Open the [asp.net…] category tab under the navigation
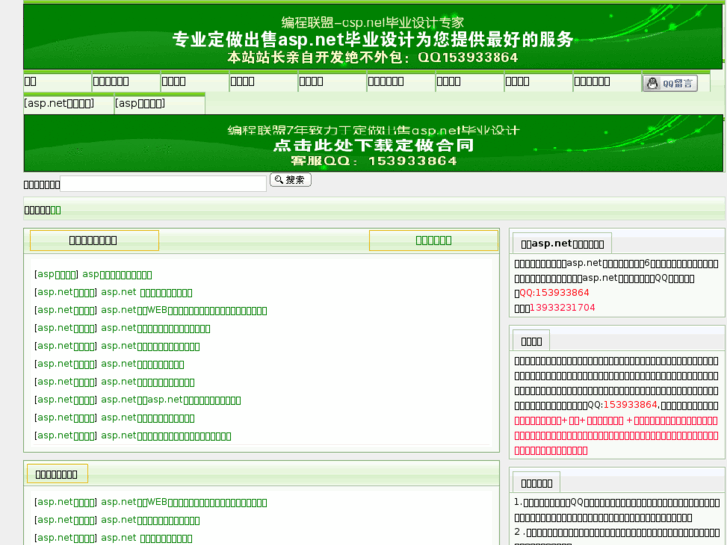Image resolution: width=727 pixels, height=545 pixels. pyautogui.click(x=59, y=103)
